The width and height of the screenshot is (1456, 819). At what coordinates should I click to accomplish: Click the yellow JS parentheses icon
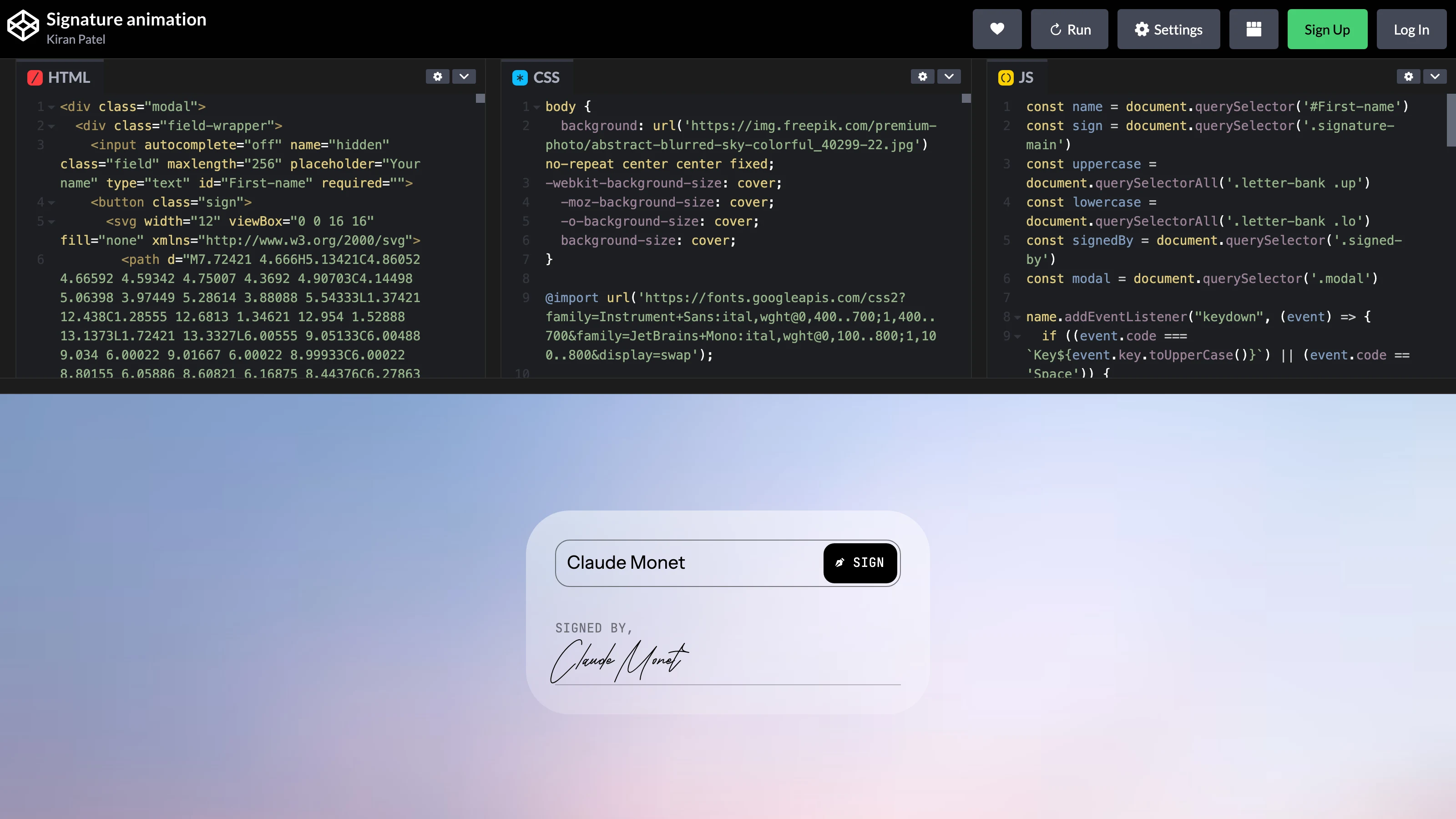pos(1006,77)
